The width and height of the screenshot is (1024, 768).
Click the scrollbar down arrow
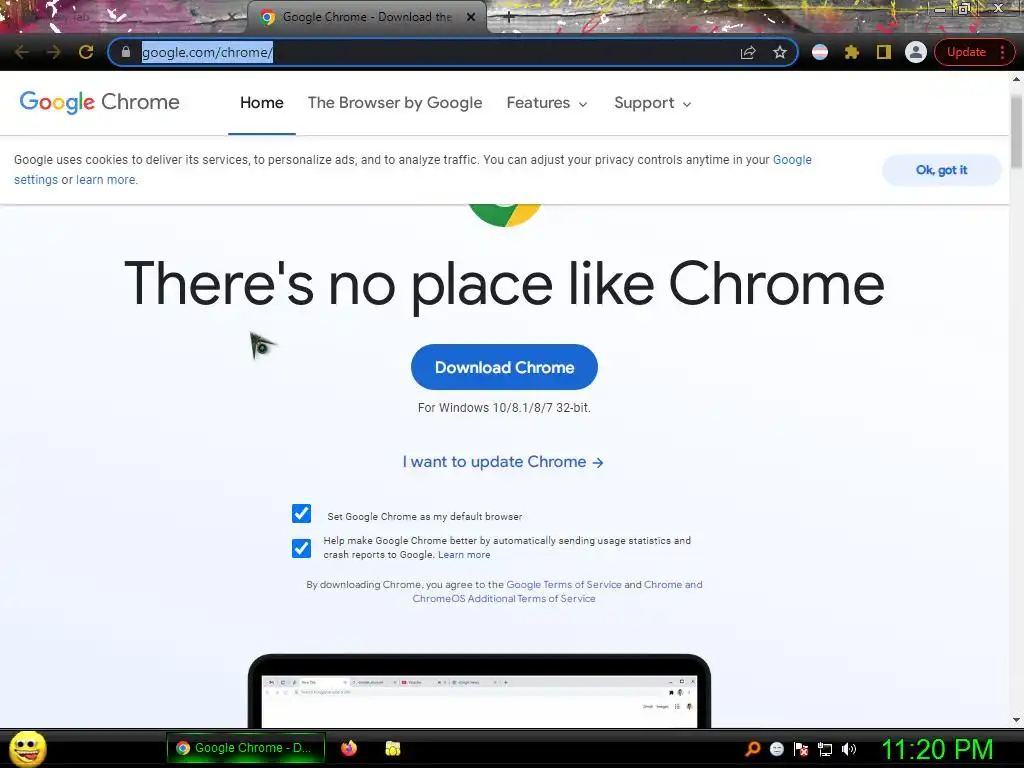(1016, 720)
